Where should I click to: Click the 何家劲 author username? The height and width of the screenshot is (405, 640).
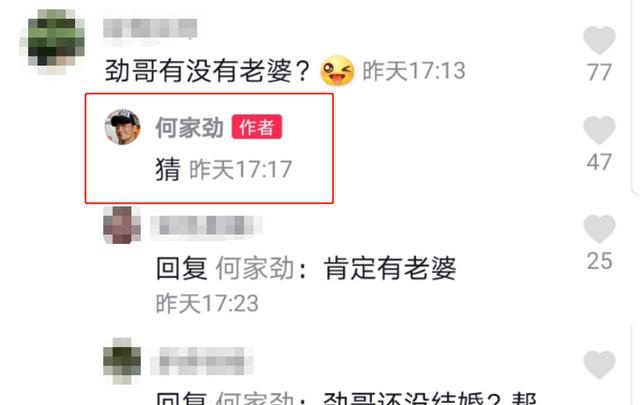pos(189,127)
